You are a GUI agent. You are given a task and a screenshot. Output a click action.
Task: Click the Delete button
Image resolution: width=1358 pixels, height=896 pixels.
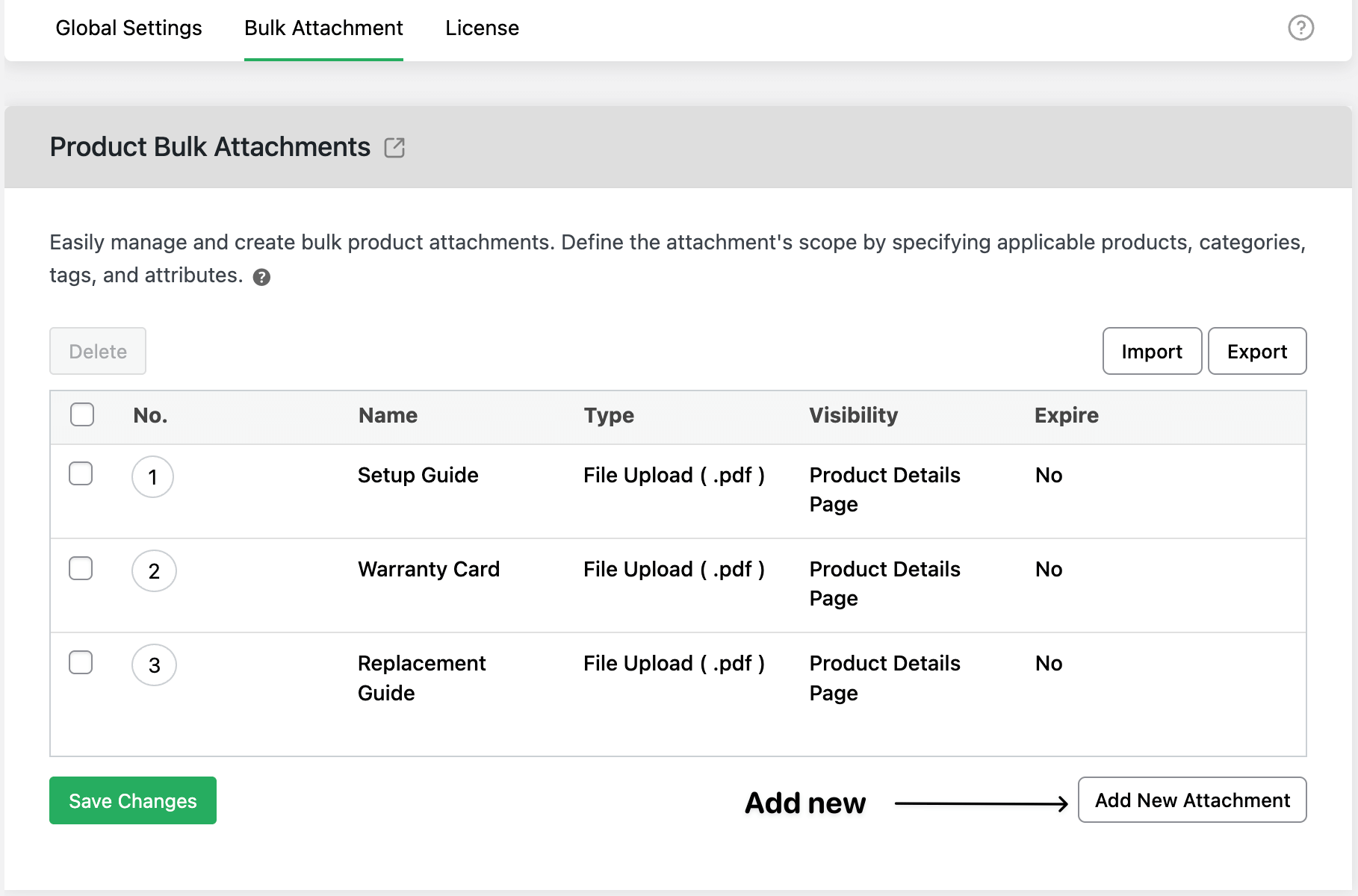(97, 351)
